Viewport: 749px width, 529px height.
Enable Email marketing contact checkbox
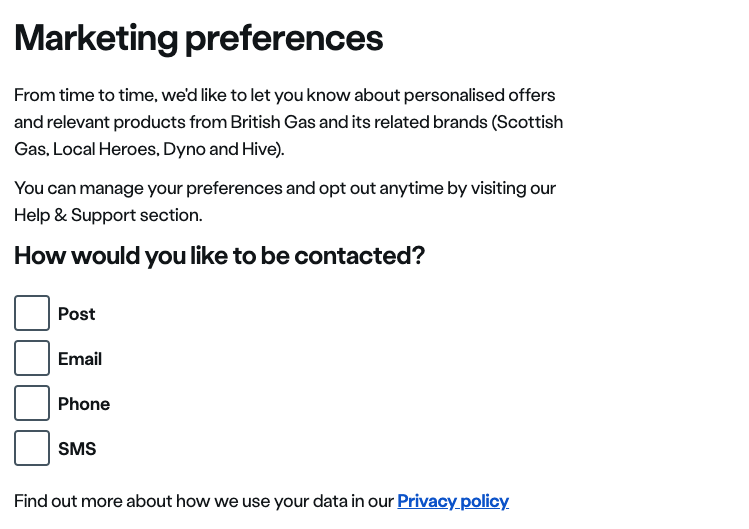pyautogui.click(x=32, y=358)
